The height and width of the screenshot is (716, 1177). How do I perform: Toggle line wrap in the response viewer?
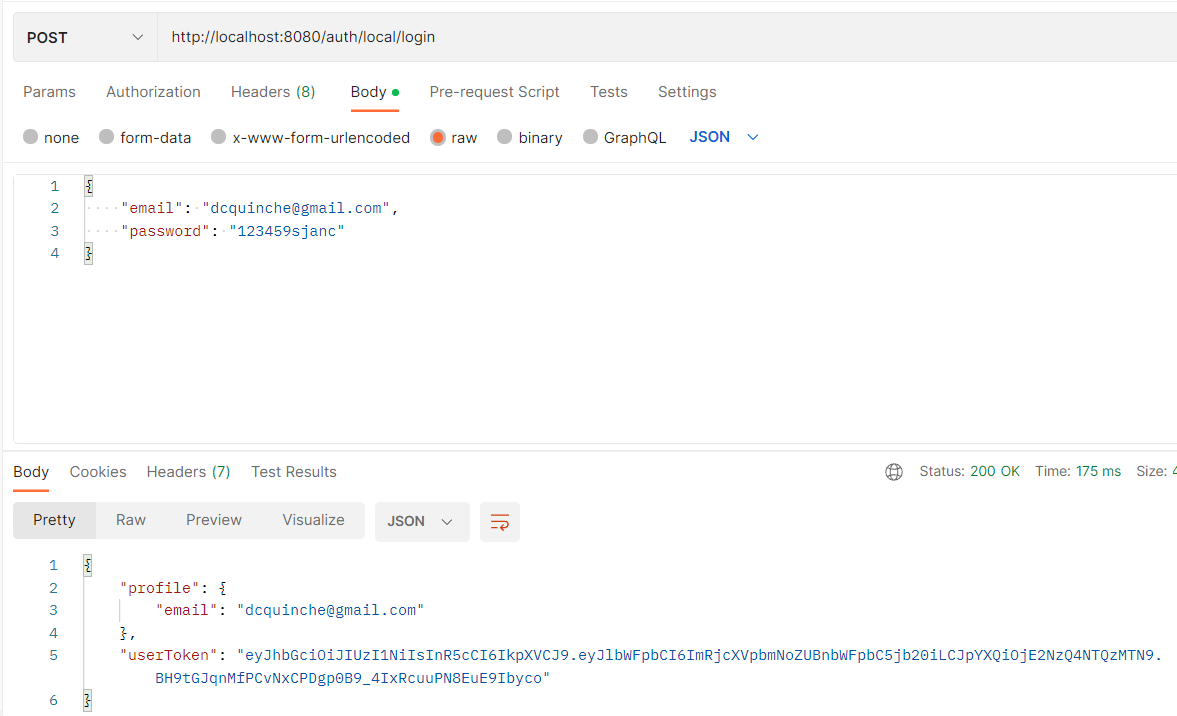[x=499, y=521]
